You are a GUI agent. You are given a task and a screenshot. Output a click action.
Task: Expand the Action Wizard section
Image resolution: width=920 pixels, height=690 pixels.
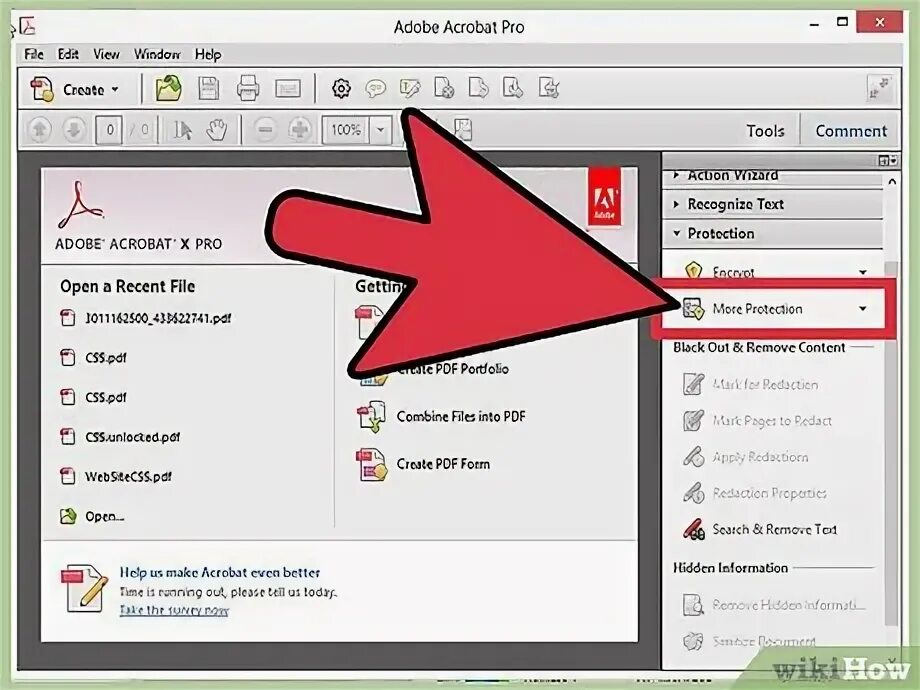[x=772, y=176]
